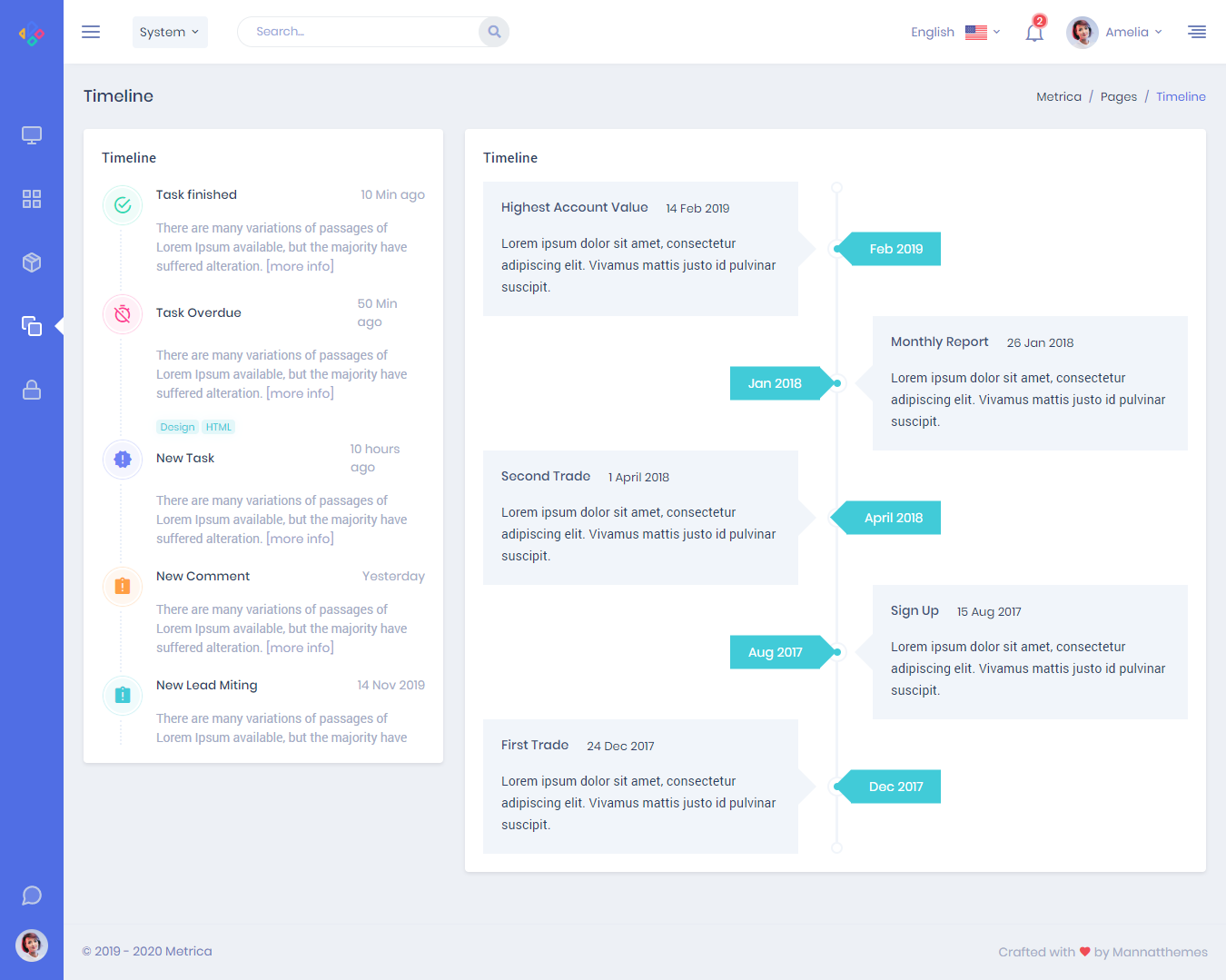Go to Metrica in the breadcrumb
The height and width of the screenshot is (980, 1226).
1058,96
